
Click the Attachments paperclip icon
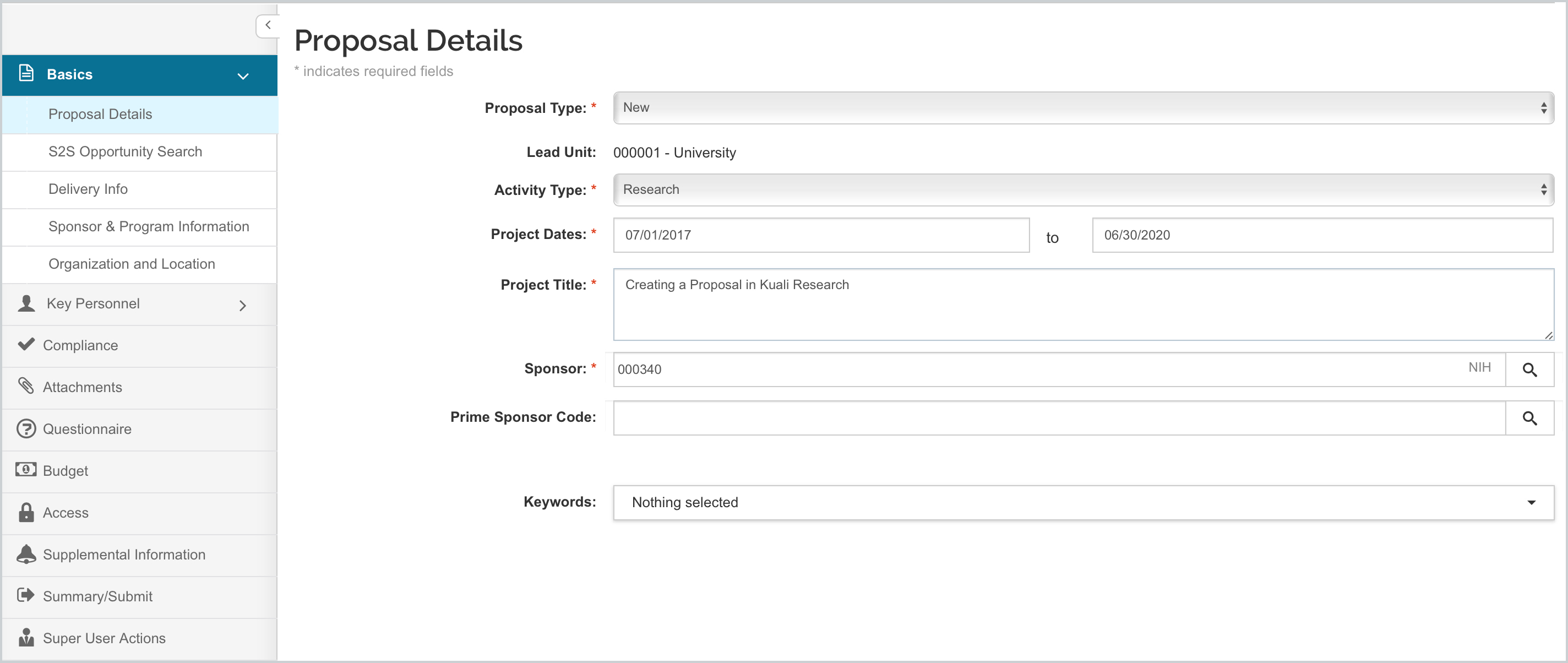(x=26, y=386)
